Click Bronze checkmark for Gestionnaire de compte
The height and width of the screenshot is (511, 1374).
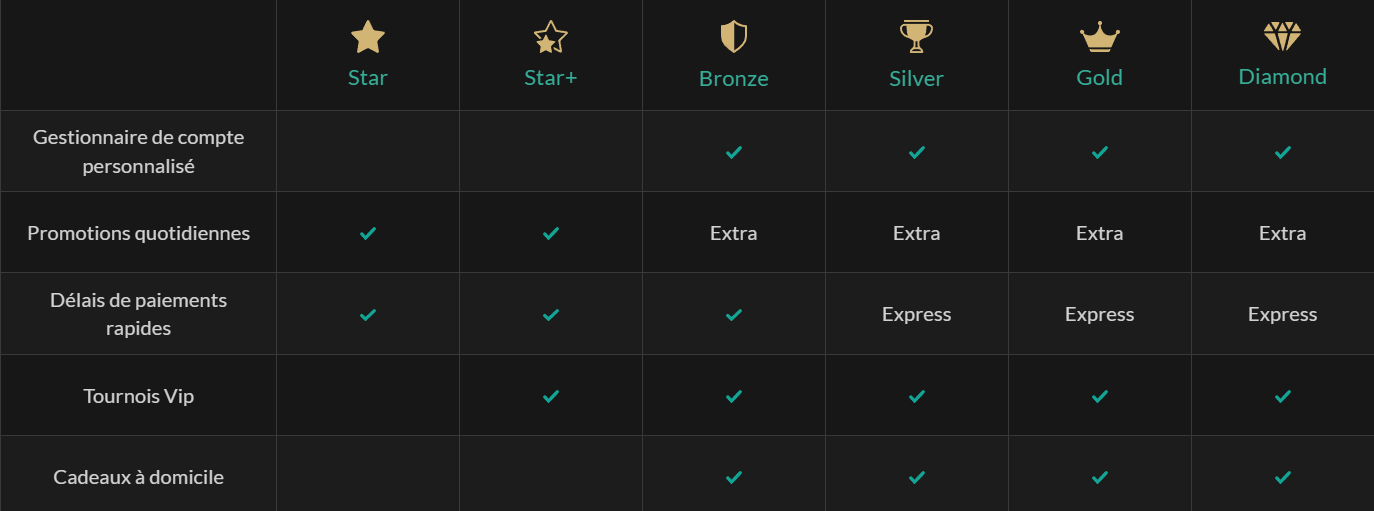coord(734,152)
